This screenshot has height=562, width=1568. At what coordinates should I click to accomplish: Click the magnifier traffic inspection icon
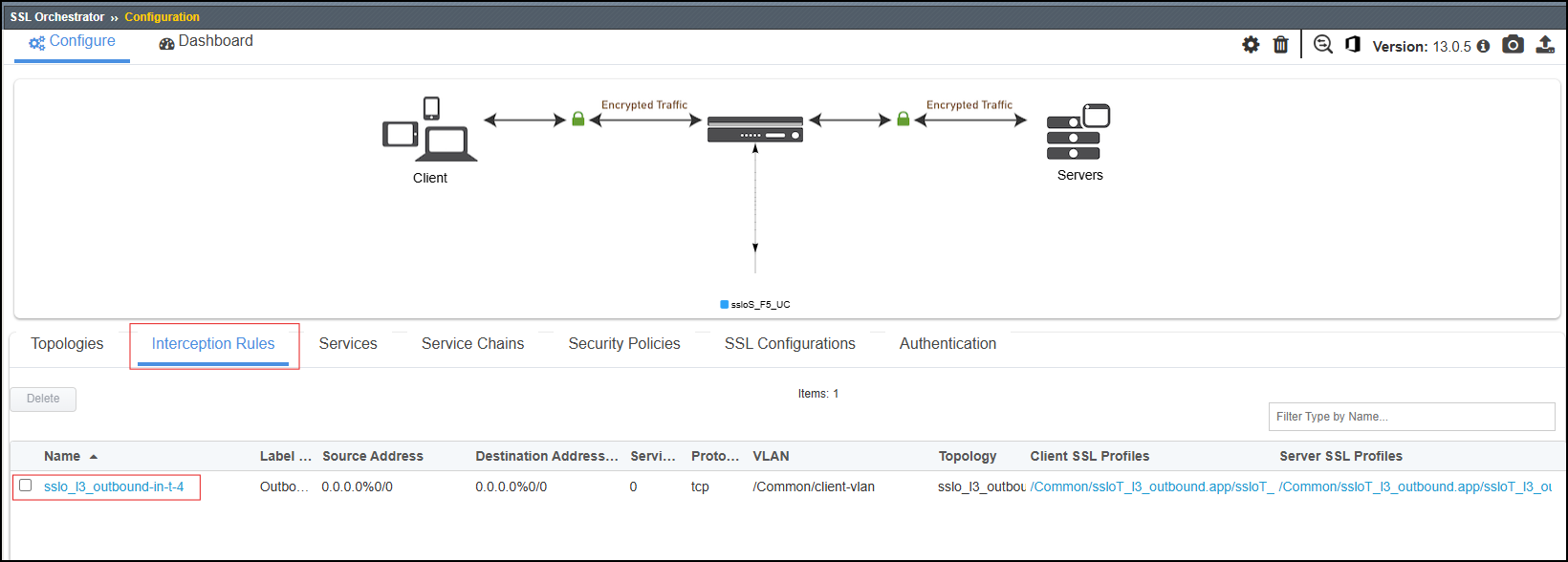(1323, 45)
